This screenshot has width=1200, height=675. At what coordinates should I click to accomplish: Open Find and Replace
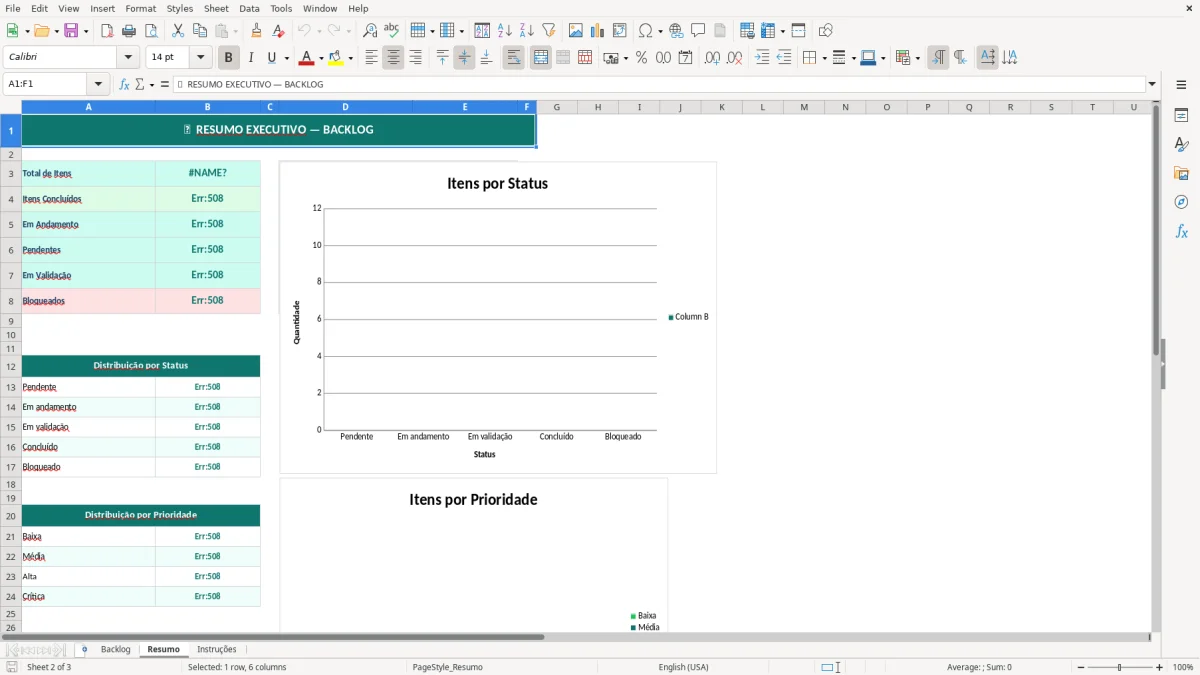(370, 31)
